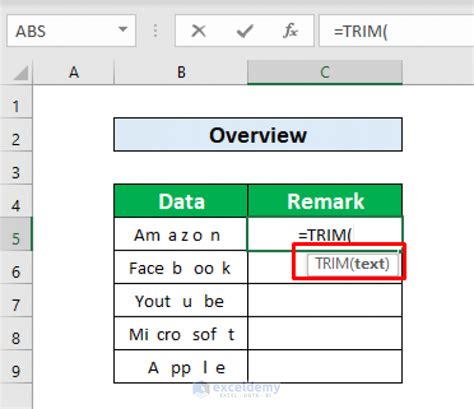Cancel formula entry with the X icon

tap(199, 31)
